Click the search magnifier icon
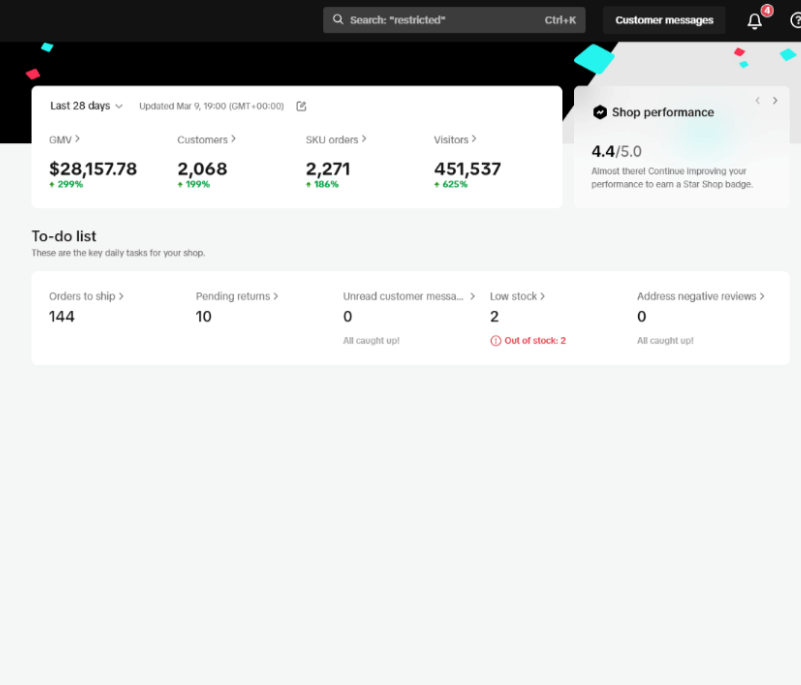The image size is (801, 685). [338, 20]
